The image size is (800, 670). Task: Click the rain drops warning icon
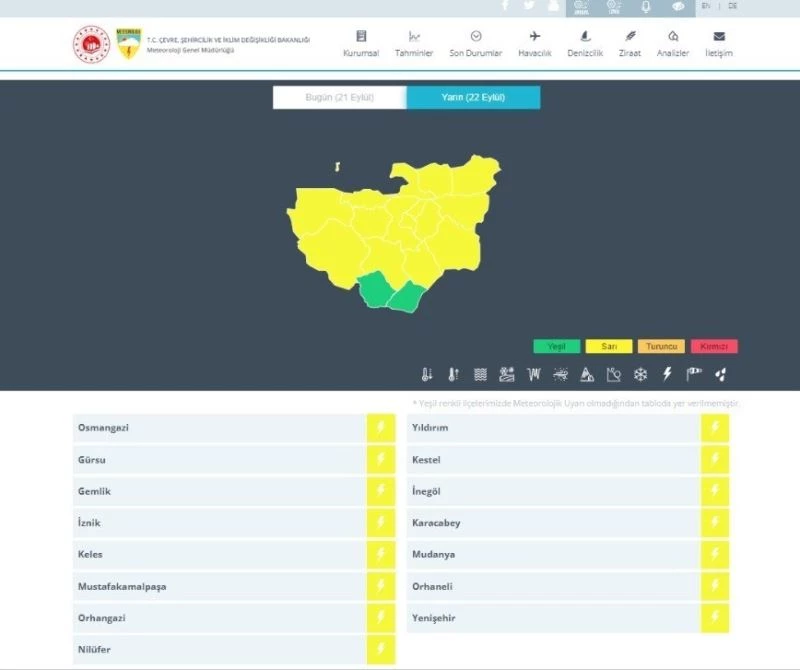[720, 375]
